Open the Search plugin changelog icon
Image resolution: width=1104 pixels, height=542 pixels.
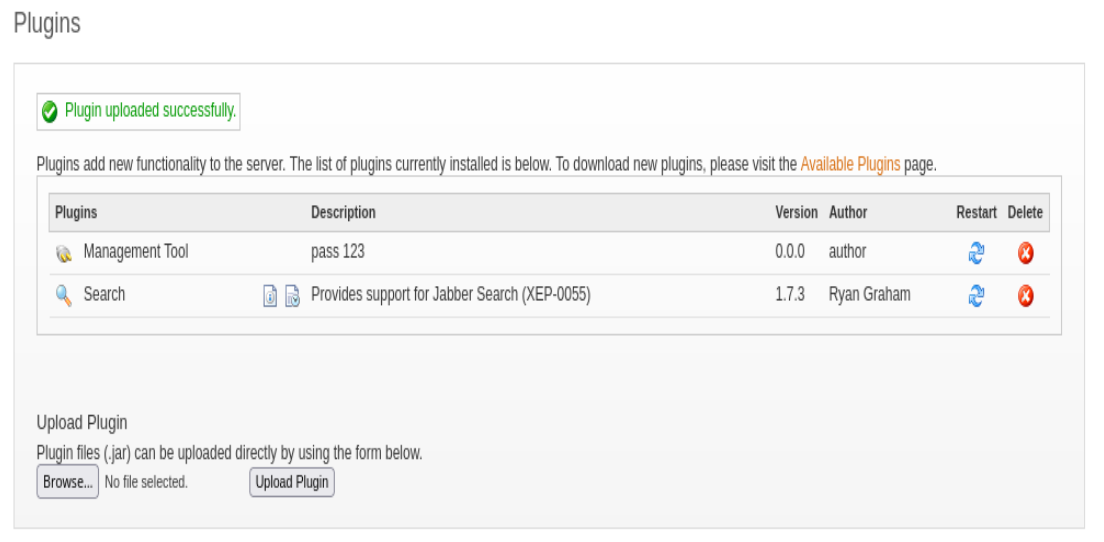(292, 296)
